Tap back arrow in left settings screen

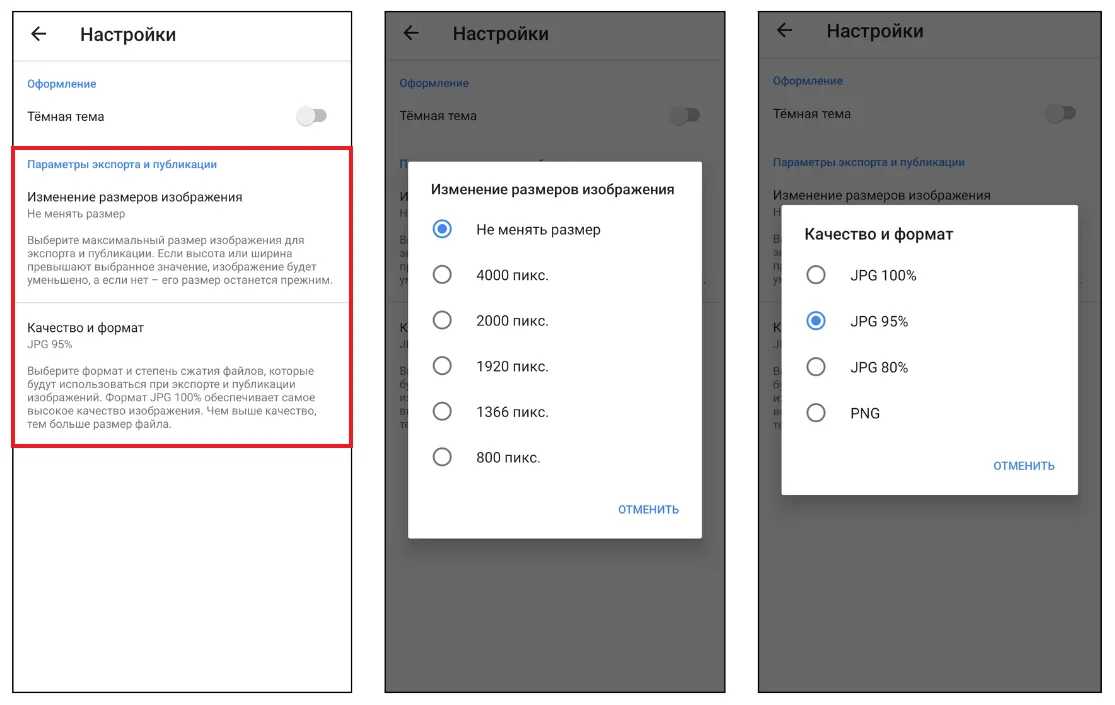pos(38,33)
